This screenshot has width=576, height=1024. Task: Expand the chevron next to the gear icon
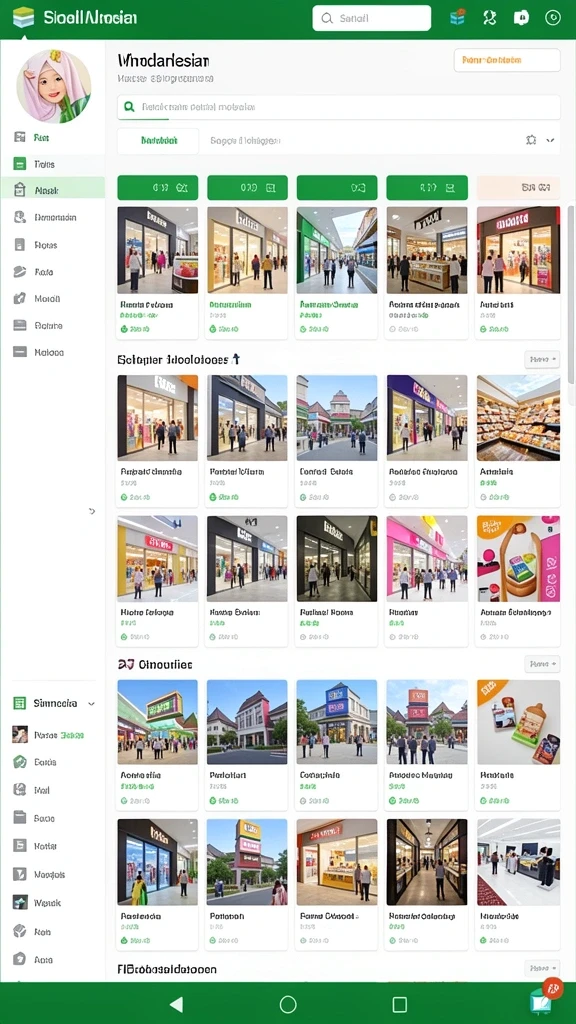pyautogui.click(x=550, y=140)
